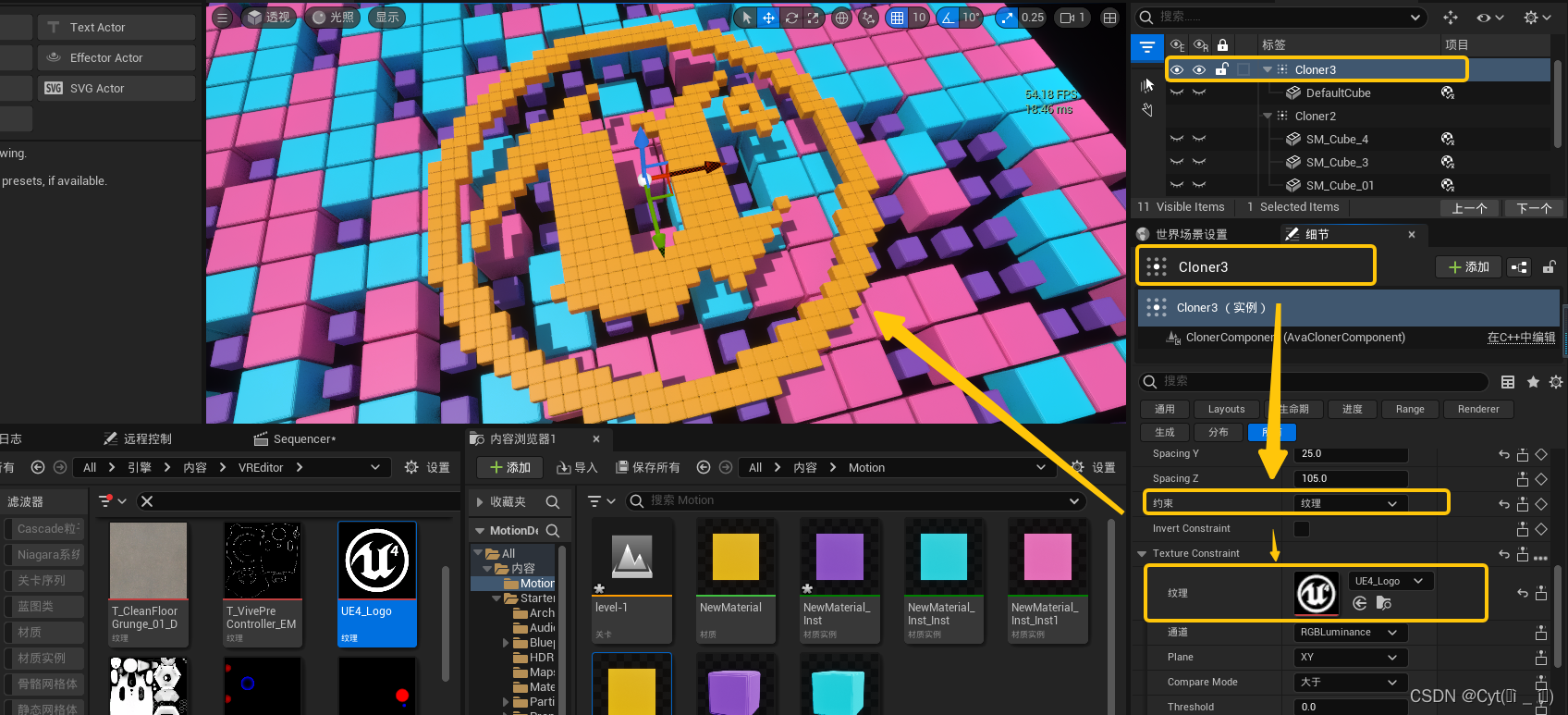Activate the translate (move) gizmo tool
1568x715 pixels.
(768, 18)
